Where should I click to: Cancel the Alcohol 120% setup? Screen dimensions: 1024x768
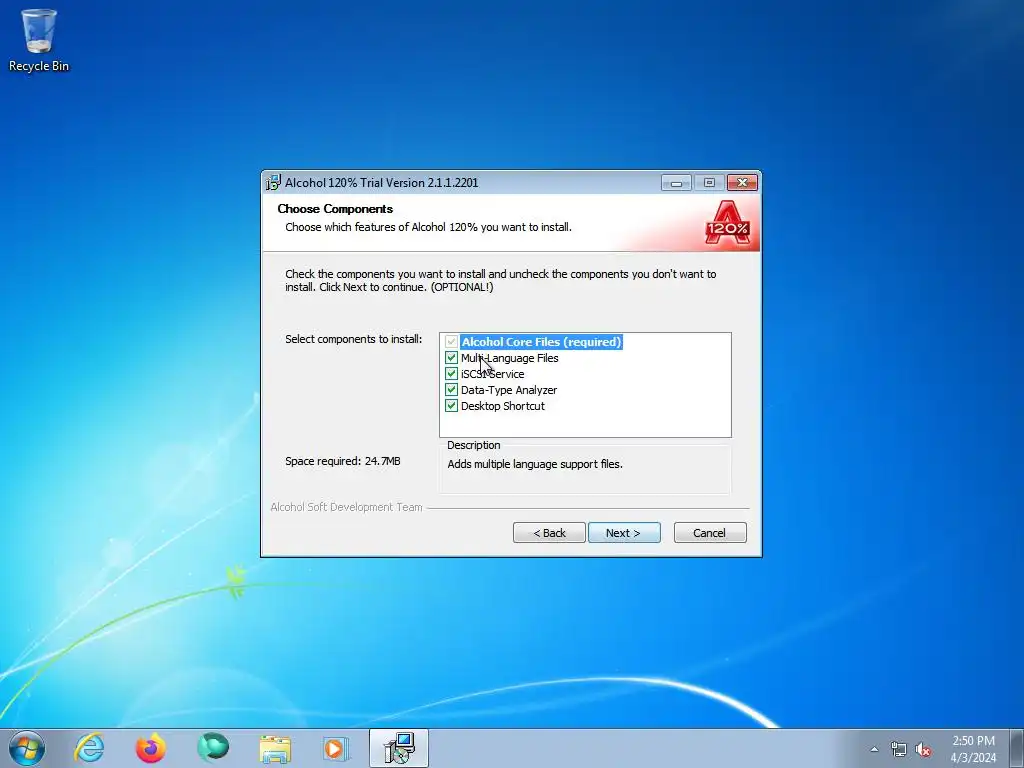tap(710, 533)
